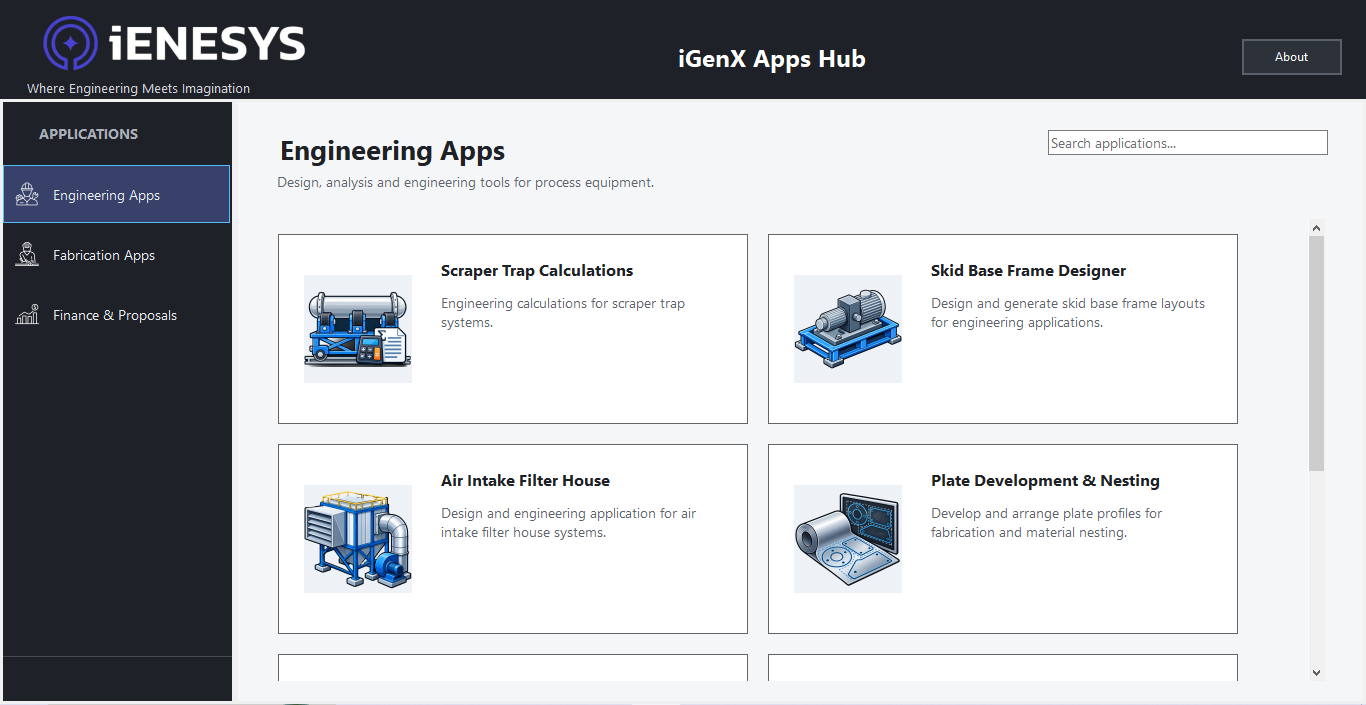This screenshot has height=705, width=1366.
Task: Click the text 'Engineering calculations for scraper trap systems.'
Action: coord(563,313)
